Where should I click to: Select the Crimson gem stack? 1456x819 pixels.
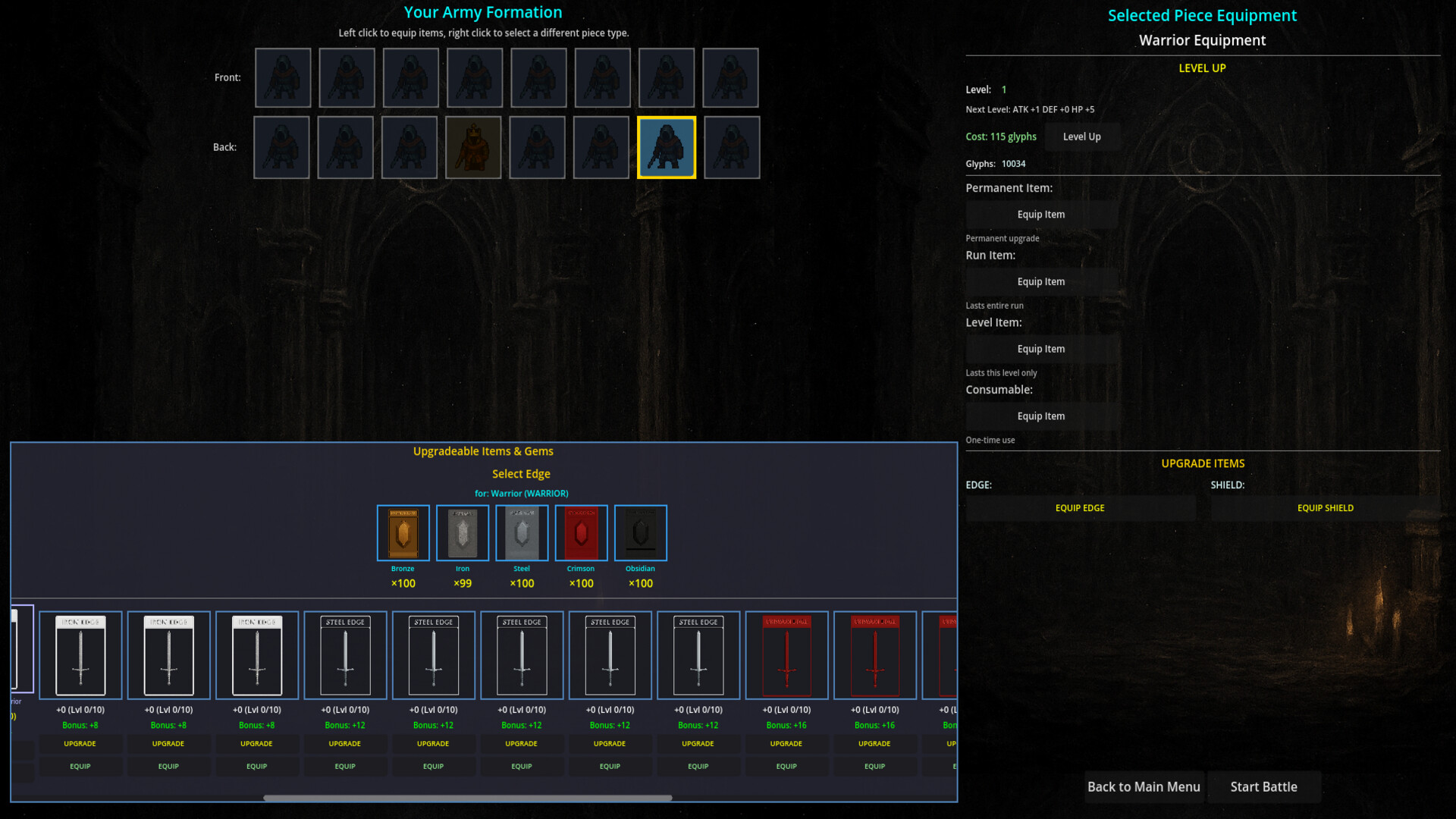581,532
